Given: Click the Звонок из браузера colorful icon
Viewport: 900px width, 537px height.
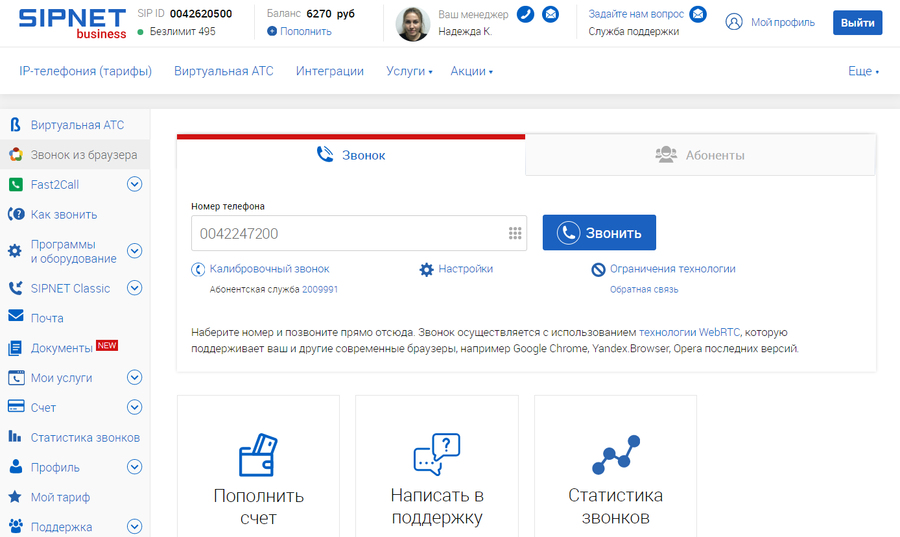Looking at the screenshot, I should [x=15, y=154].
